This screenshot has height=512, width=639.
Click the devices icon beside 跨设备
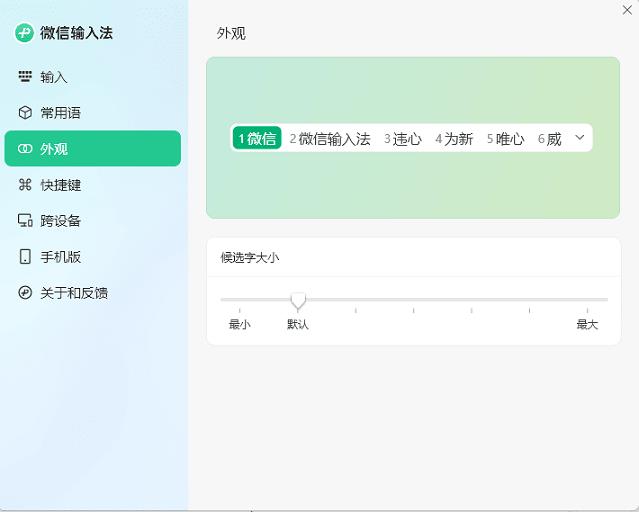click(25, 221)
